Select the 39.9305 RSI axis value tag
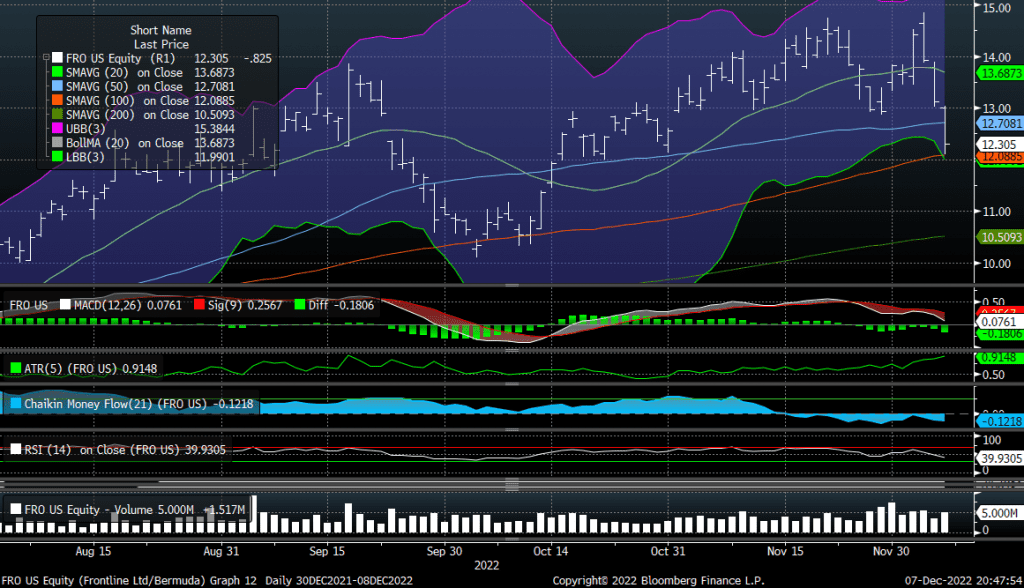The image size is (1024, 588). (1000, 459)
